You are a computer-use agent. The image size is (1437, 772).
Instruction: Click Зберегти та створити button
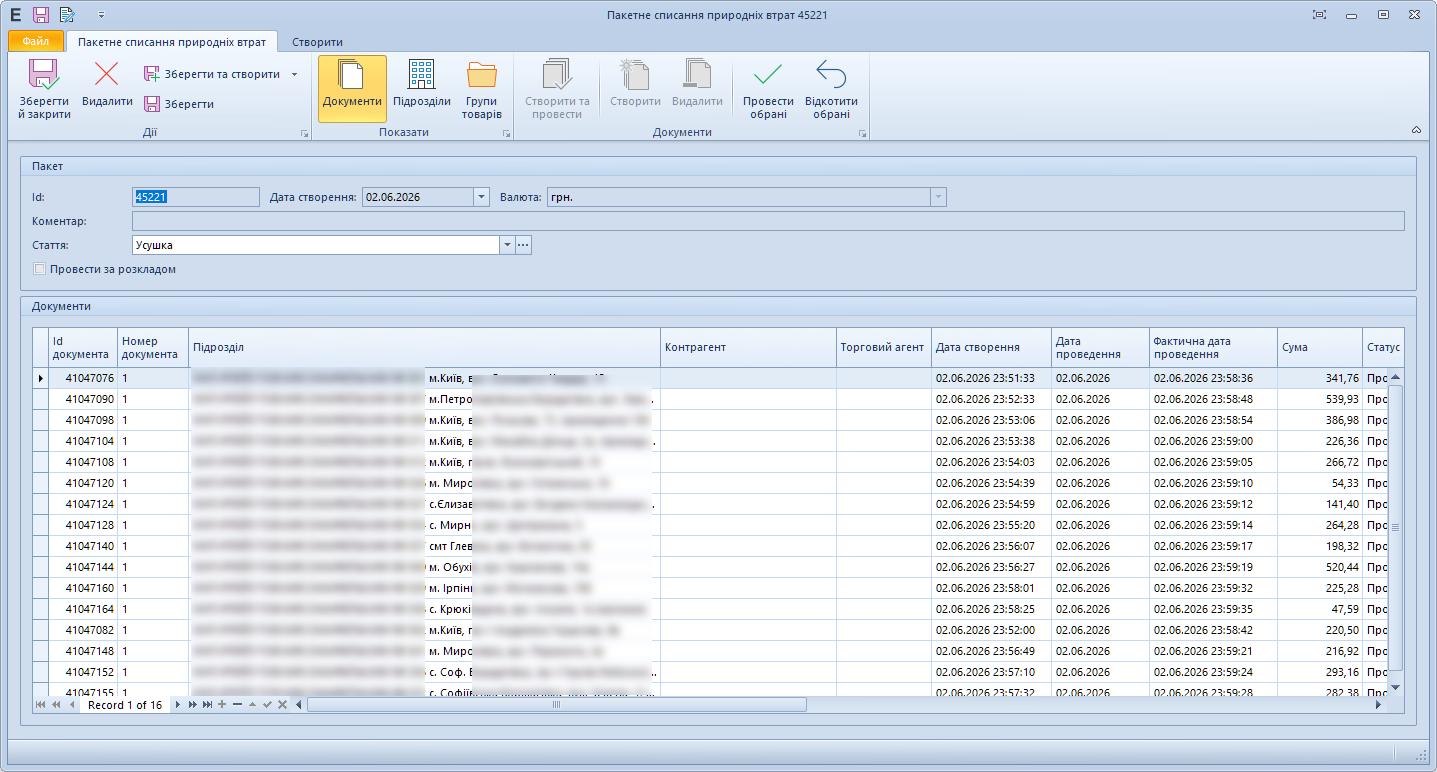212,74
